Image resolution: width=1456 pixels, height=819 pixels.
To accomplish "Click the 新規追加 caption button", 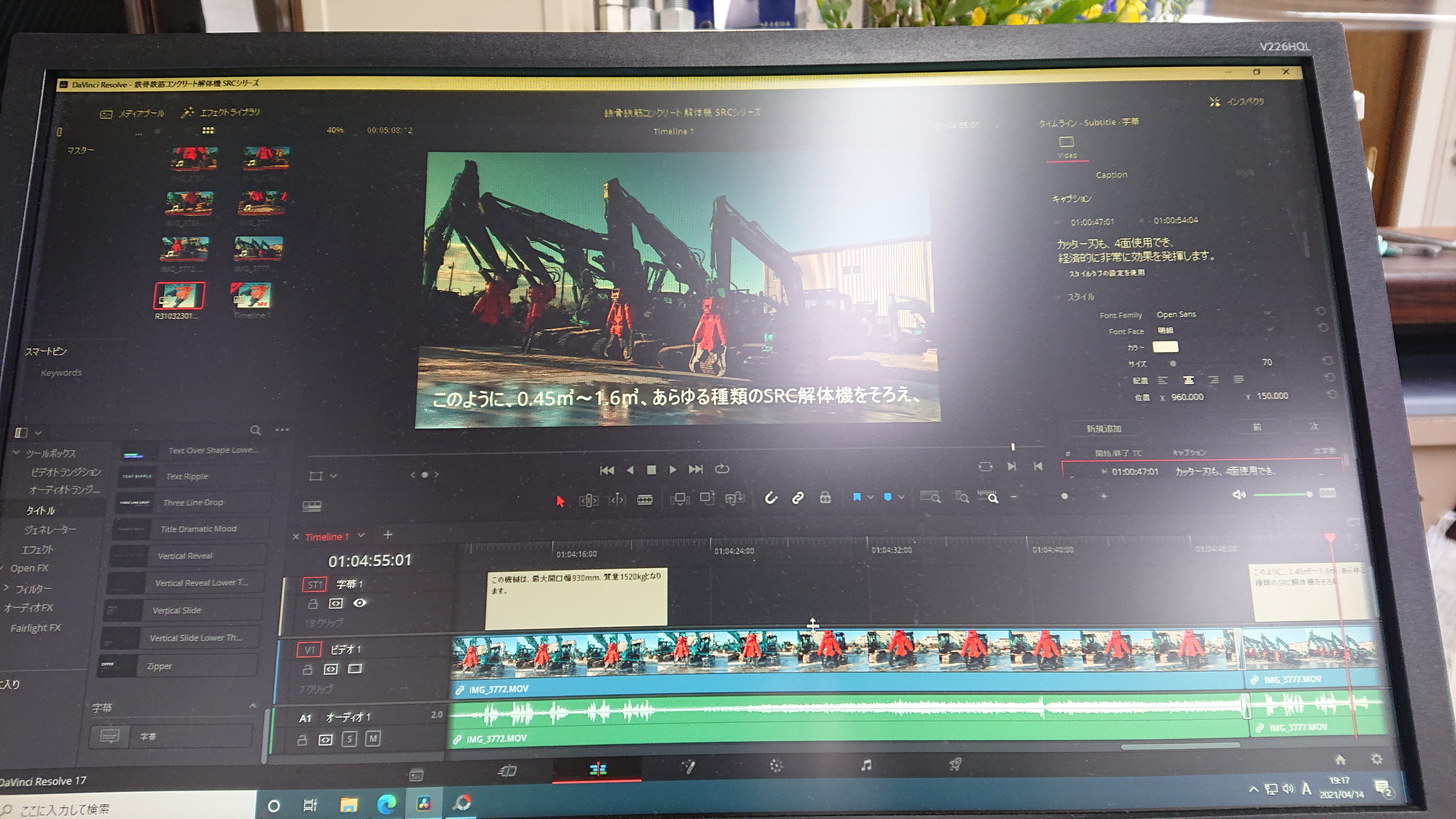I will [1104, 428].
